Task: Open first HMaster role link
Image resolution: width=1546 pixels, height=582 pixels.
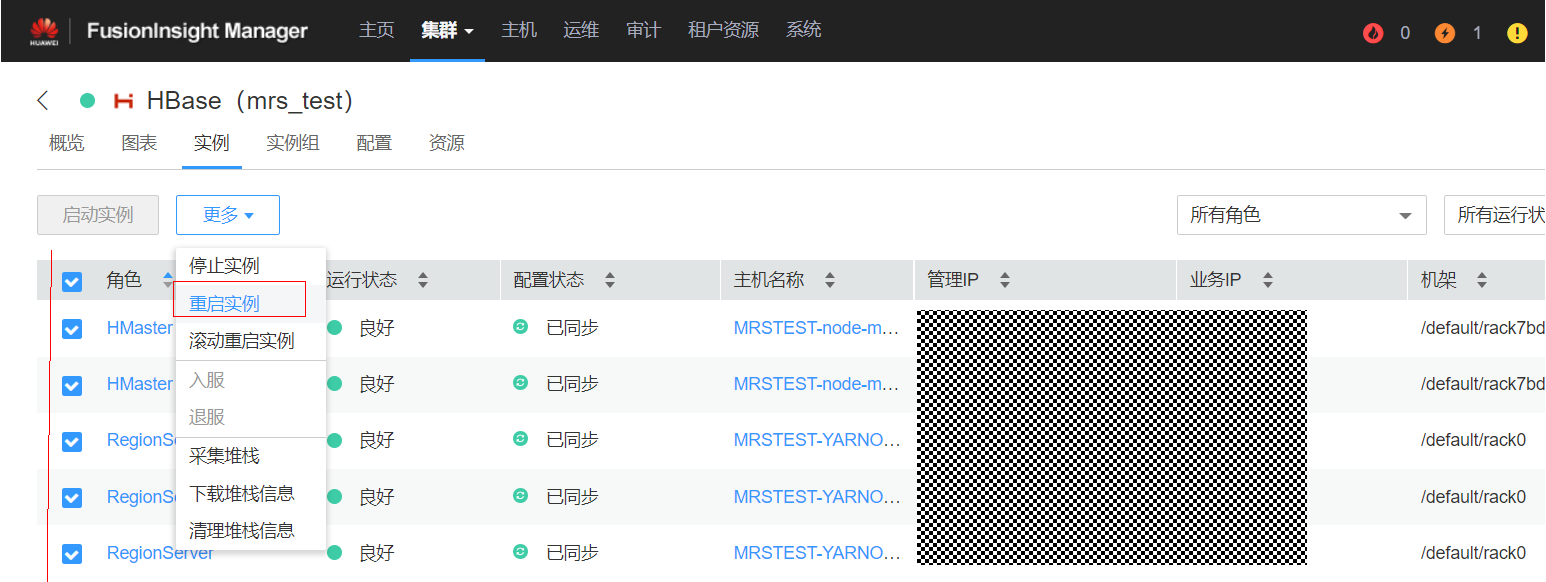Action: point(140,327)
